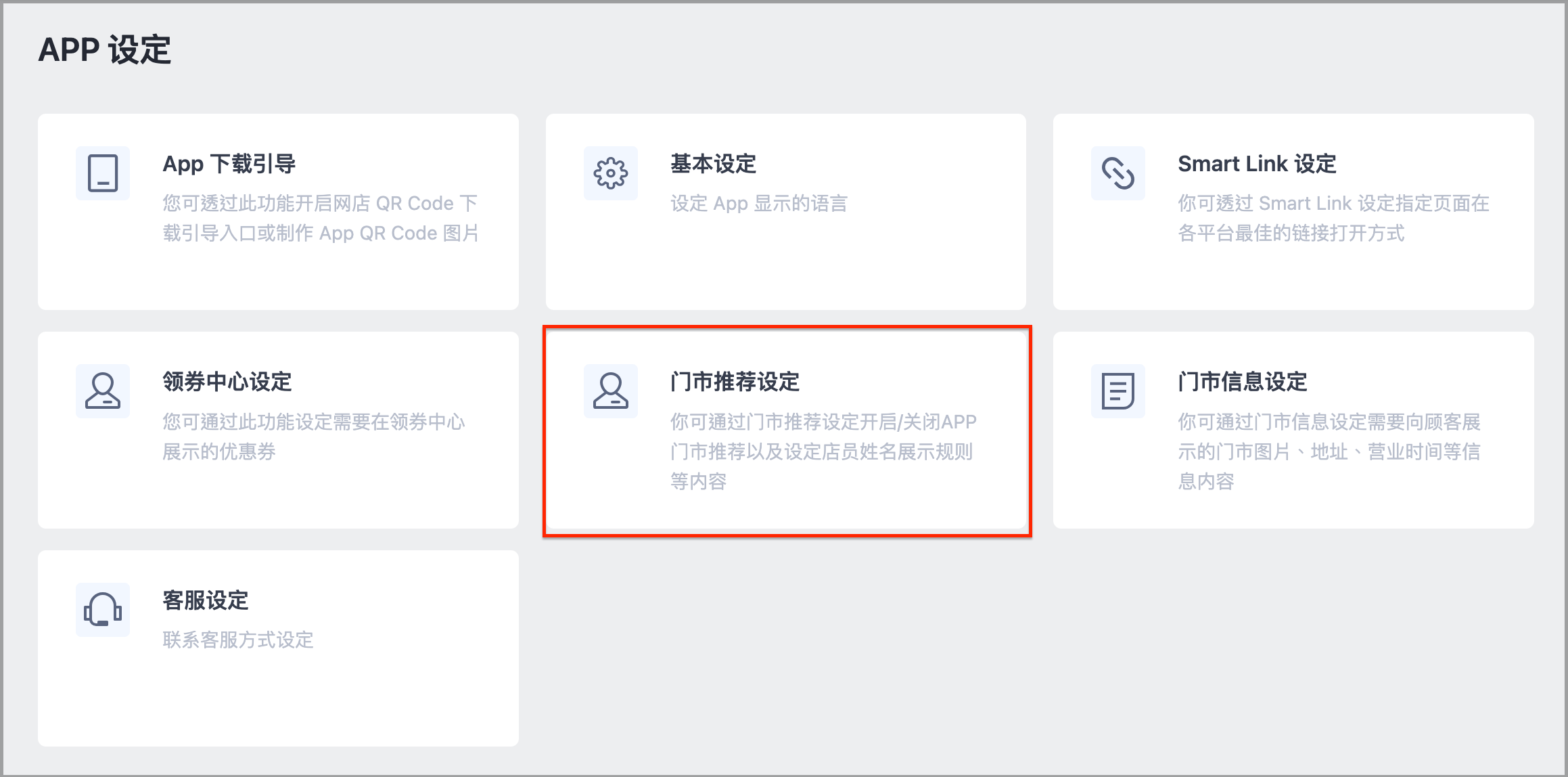Click the description starting 你可通过门市推荐设定开启/关闭APP
Screen dimensions: 1568x777
coord(823,451)
